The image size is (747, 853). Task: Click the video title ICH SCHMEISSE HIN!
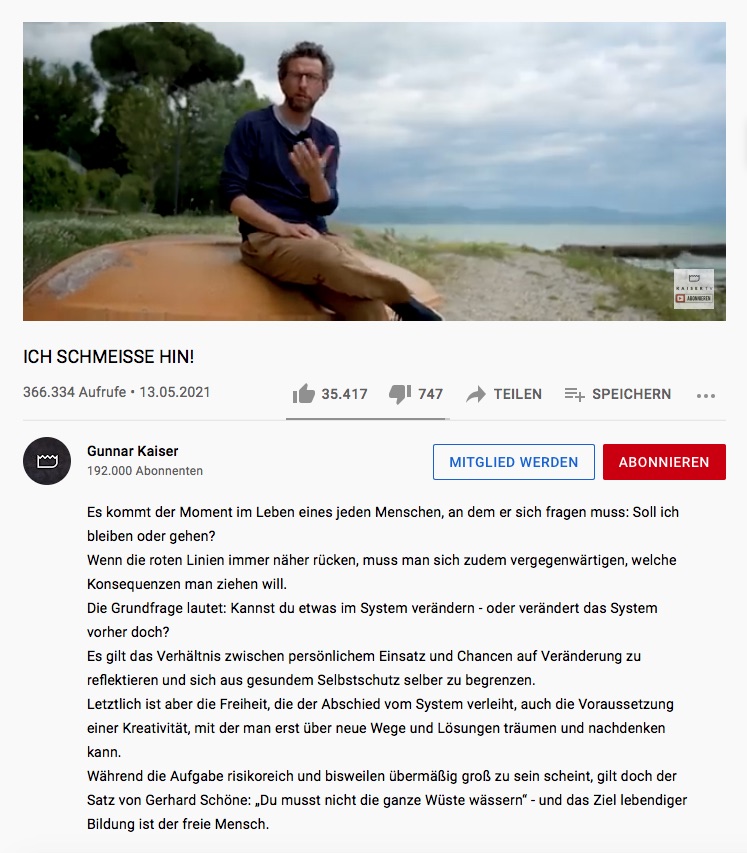click(108, 357)
